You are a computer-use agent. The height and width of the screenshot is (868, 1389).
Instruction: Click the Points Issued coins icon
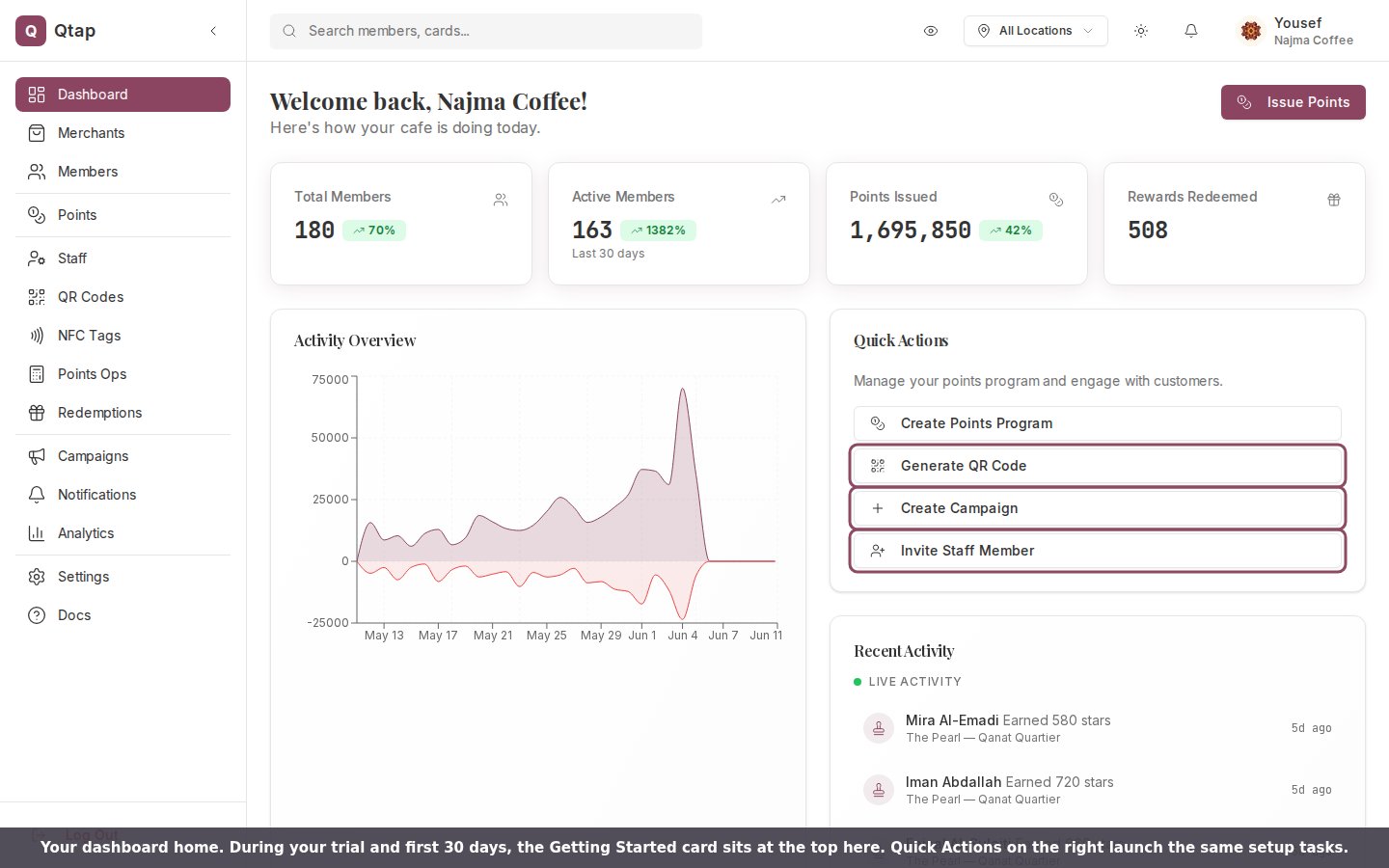click(1056, 200)
